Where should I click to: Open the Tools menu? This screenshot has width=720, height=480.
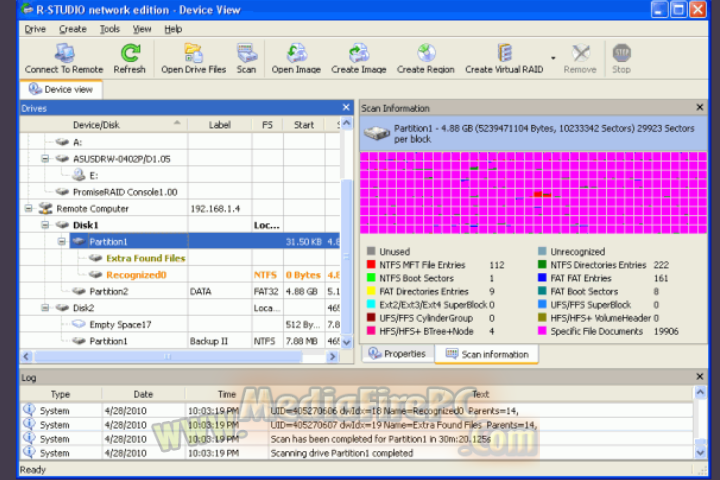(x=110, y=29)
